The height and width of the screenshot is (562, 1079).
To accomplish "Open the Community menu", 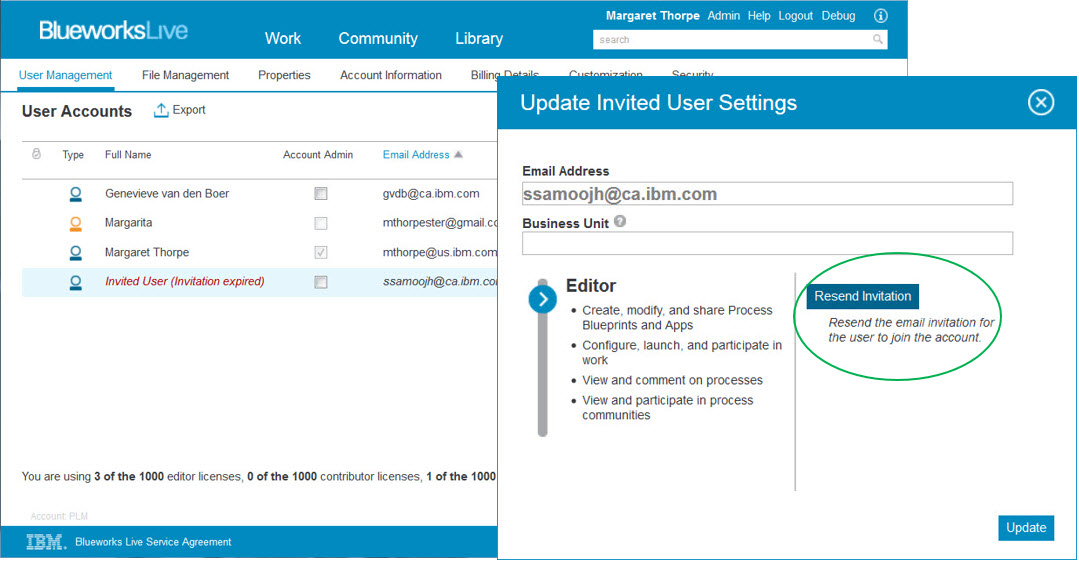I will click(378, 39).
